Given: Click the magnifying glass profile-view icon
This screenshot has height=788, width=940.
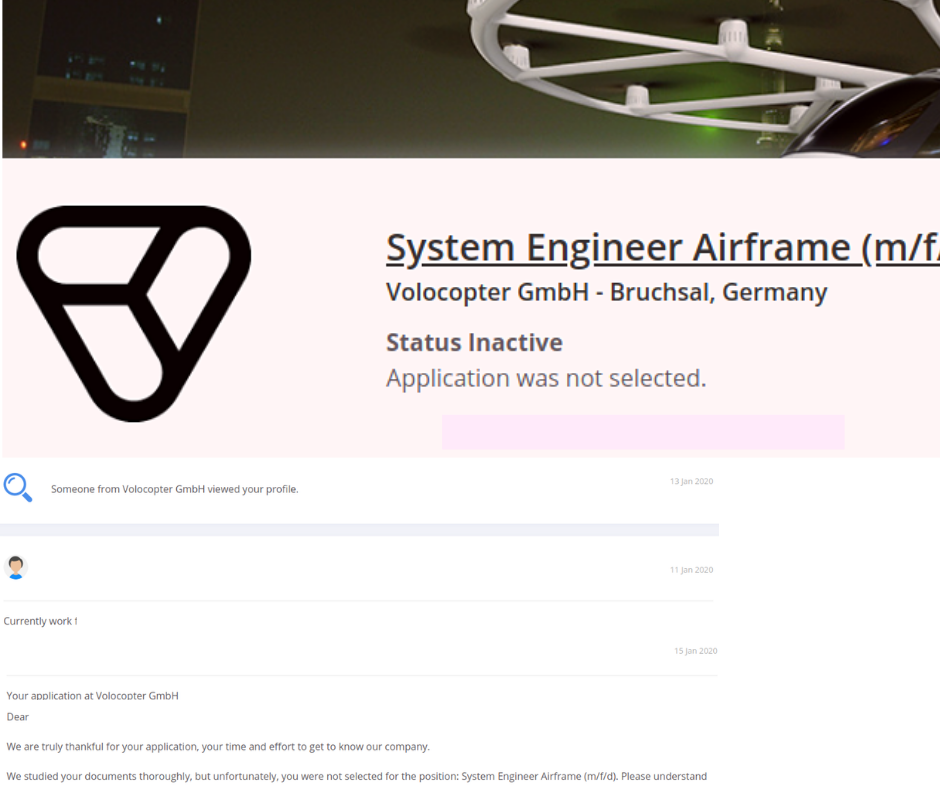Looking at the screenshot, I should click(x=18, y=488).
